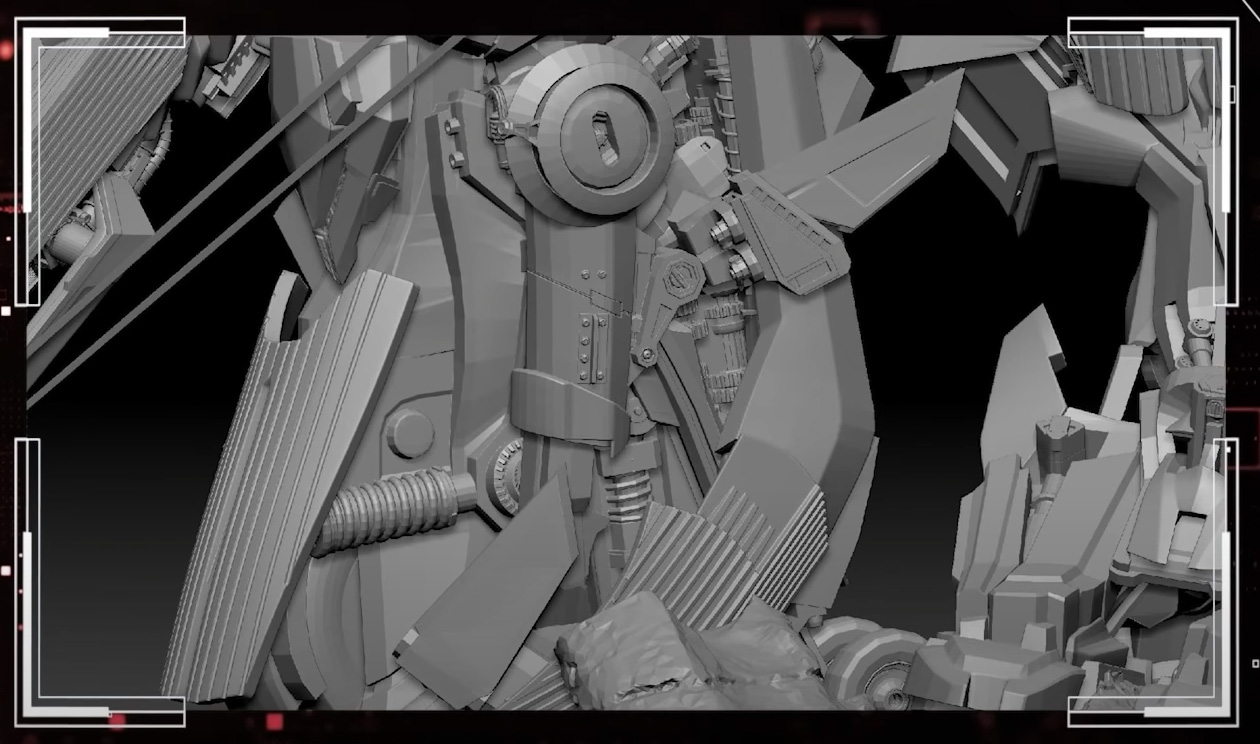Click the red square marker on the bottom border
This screenshot has height=744, width=1260.
(274, 722)
